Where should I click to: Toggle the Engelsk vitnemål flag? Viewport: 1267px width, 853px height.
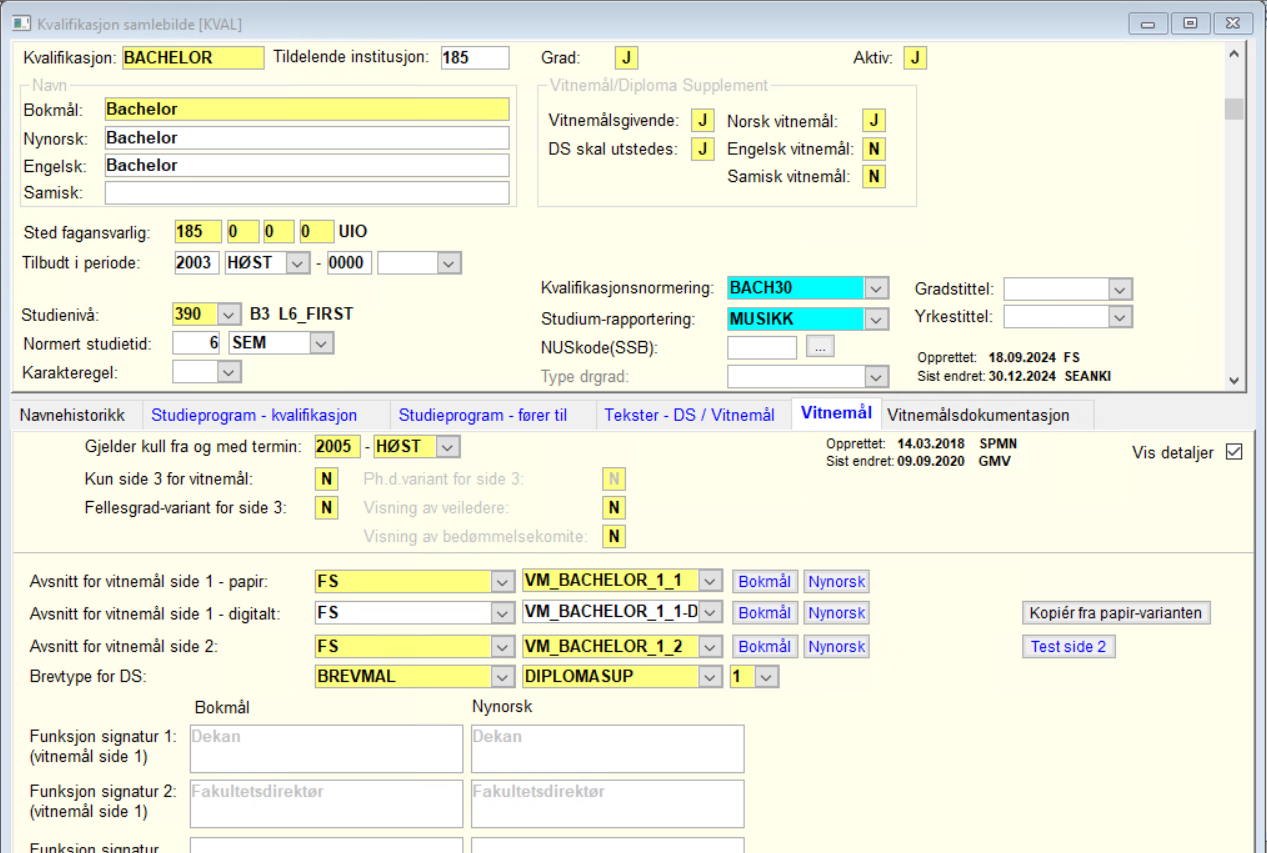(x=874, y=149)
